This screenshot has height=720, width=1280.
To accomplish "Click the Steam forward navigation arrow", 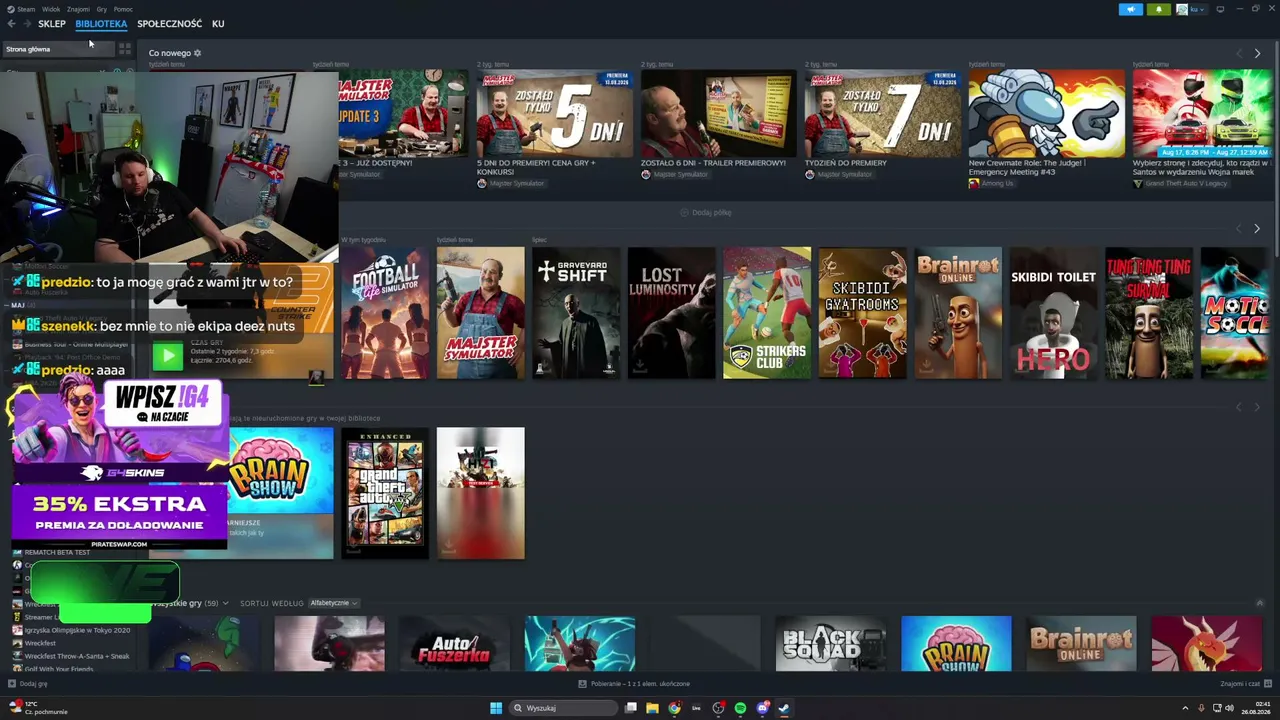I will coord(26,24).
